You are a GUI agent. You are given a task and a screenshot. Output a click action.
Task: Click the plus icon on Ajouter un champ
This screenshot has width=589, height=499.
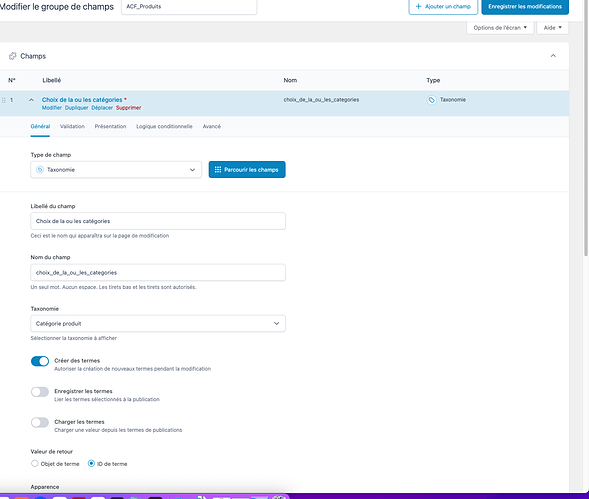[x=418, y=6]
